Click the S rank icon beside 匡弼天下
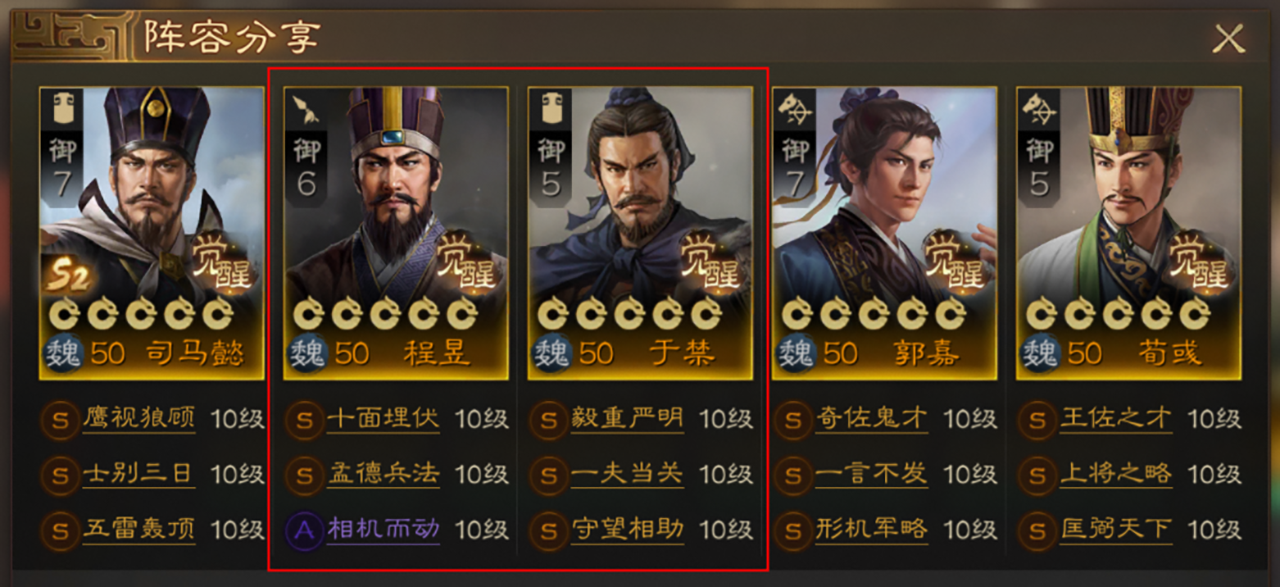 pos(1037,529)
